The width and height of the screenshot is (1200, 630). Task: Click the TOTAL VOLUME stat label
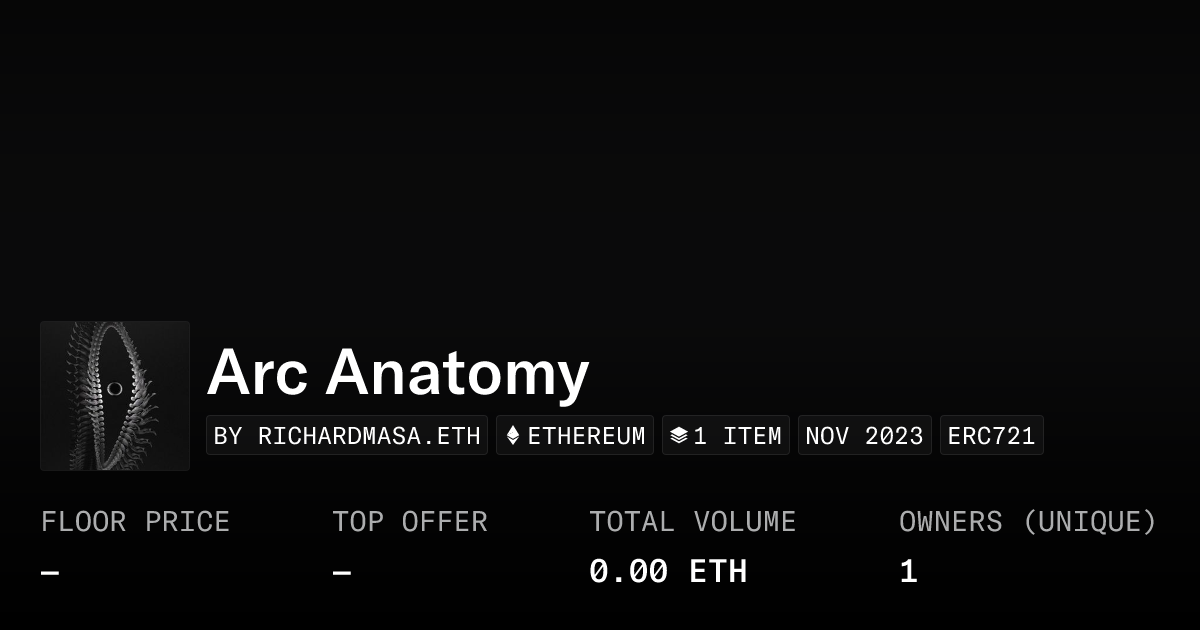click(692, 522)
